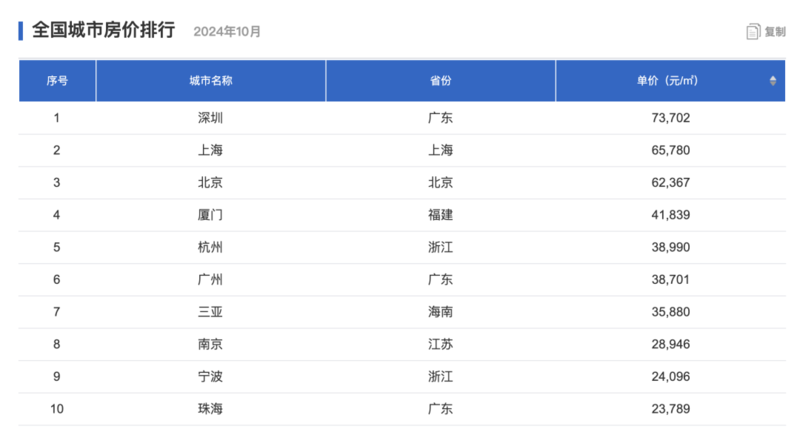The height and width of the screenshot is (432, 800).
Task: Click the 序号 column header
Action: click(x=57, y=81)
